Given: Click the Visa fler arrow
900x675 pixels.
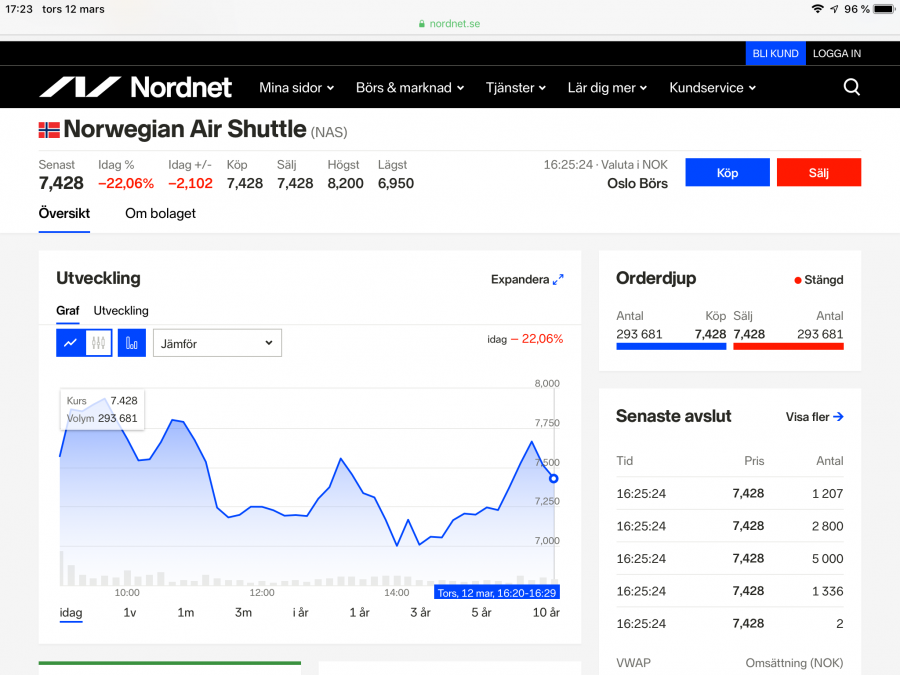Looking at the screenshot, I should pos(838,417).
